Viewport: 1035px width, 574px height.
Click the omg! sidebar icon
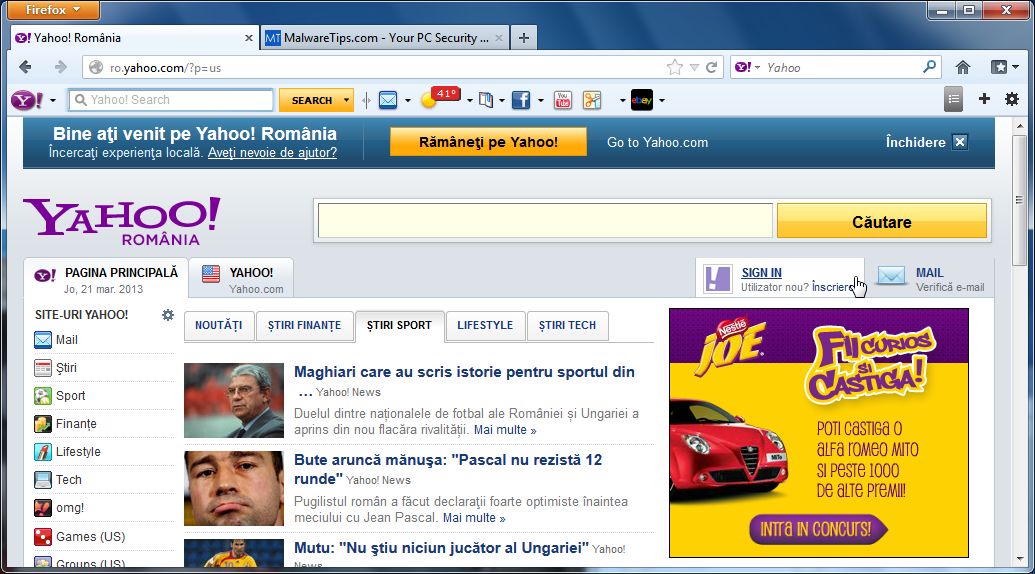pos(43,508)
